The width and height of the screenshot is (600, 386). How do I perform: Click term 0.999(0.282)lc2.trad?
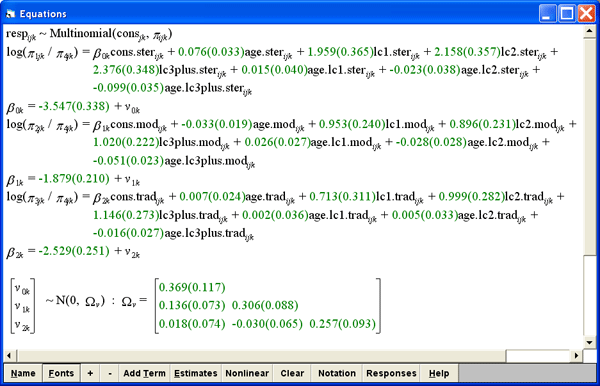[x=496, y=197]
